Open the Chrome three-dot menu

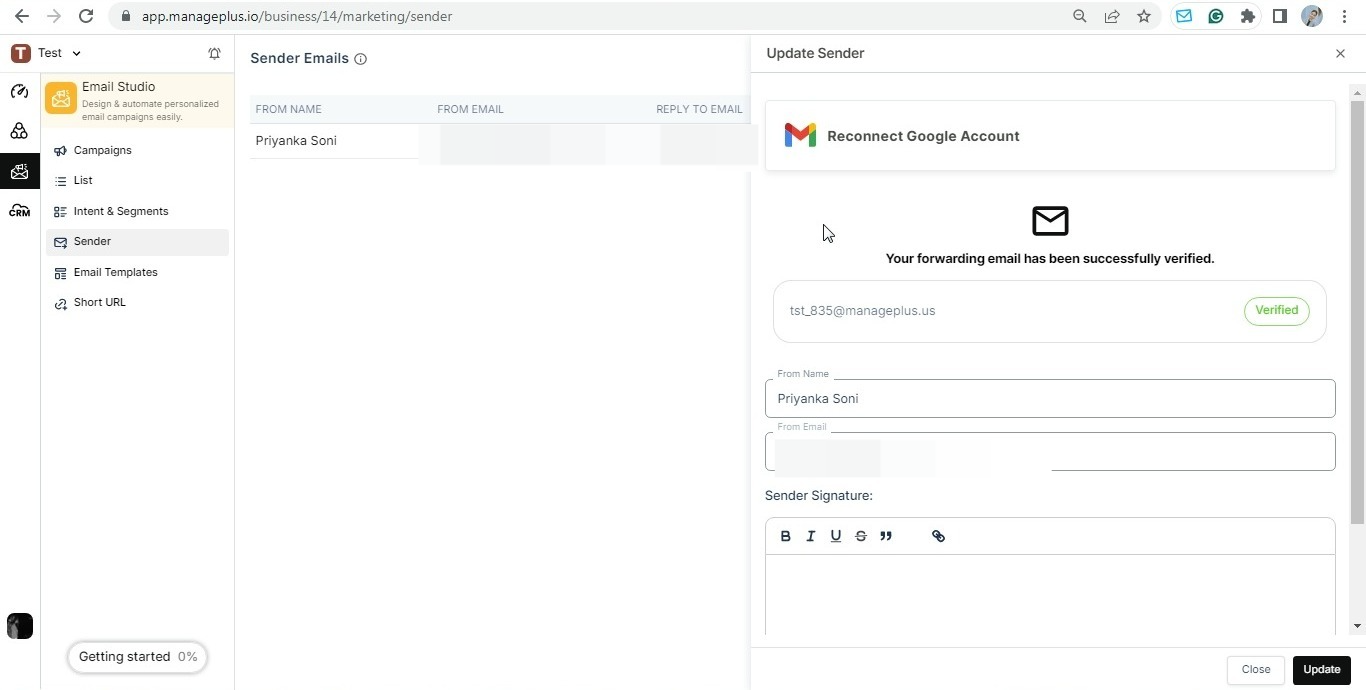coord(1345,16)
